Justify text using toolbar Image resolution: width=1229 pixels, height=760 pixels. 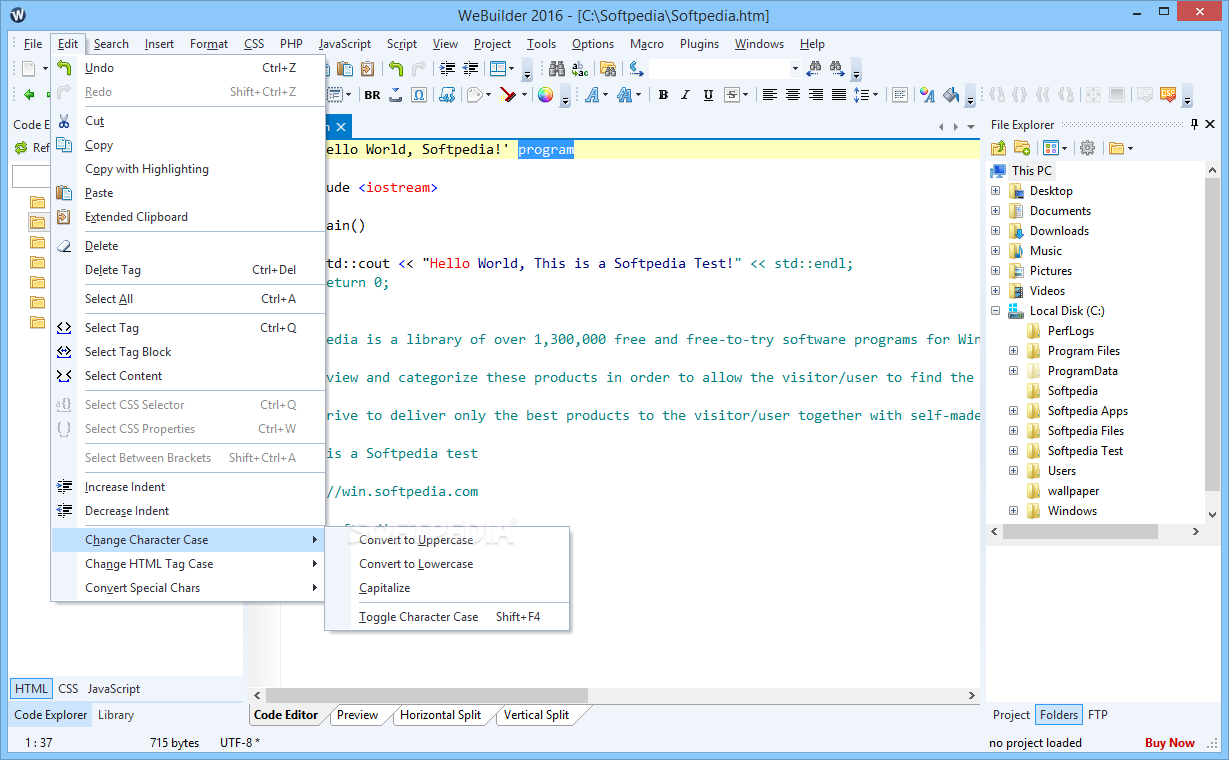coord(839,95)
